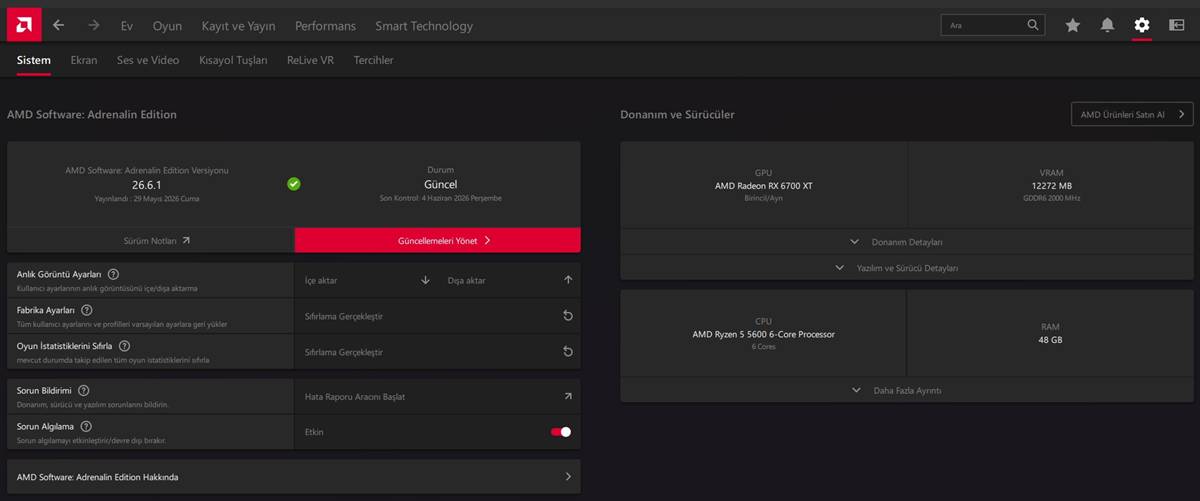Click reset icon in Fabrika Ayarları row
This screenshot has width=1200, height=501.
(x=568, y=316)
